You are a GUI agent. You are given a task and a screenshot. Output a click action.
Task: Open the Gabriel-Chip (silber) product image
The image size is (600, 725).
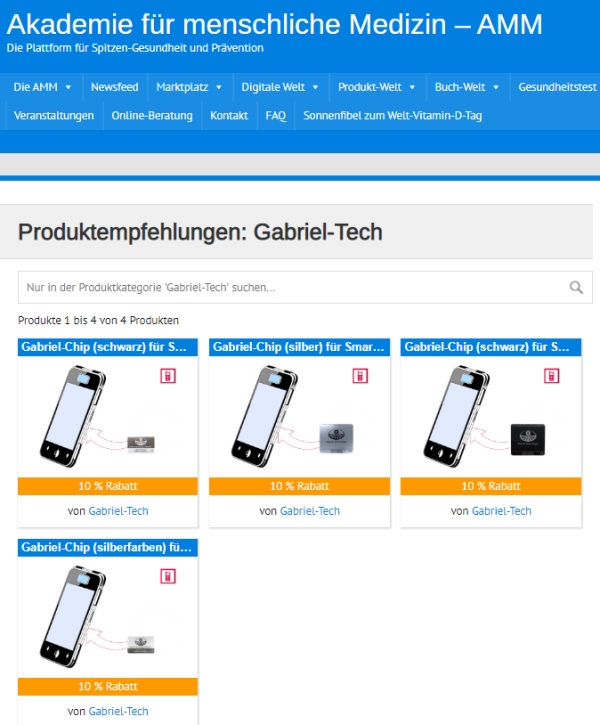click(x=300, y=417)
